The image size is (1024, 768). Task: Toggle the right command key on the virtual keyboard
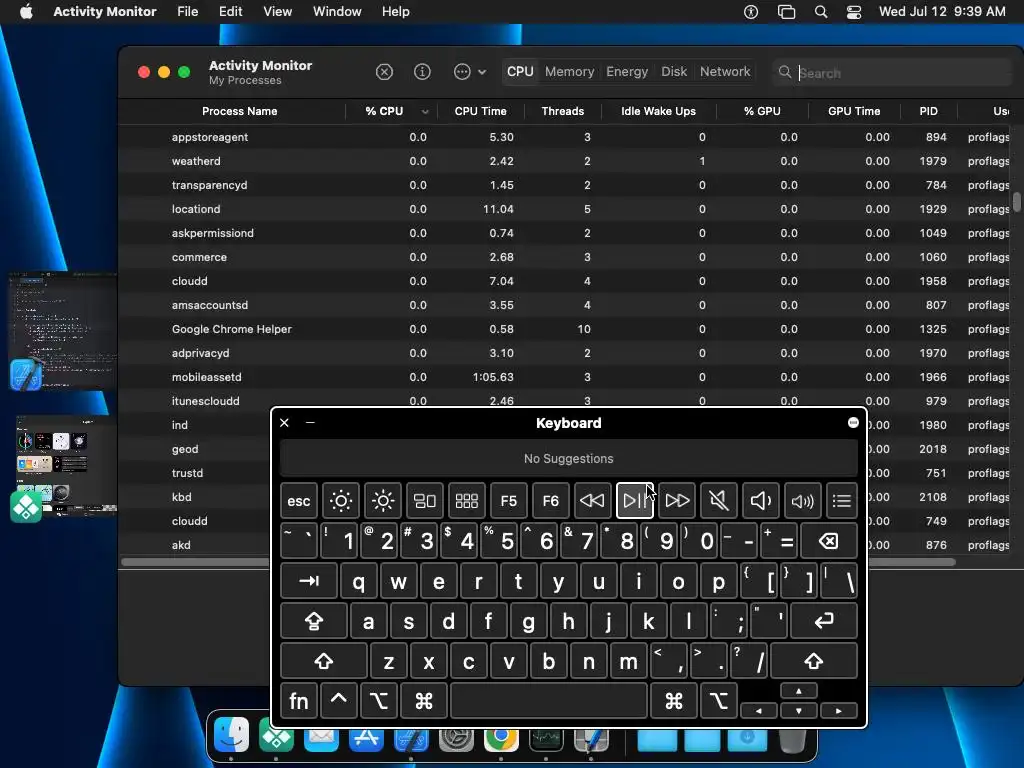[674, 701]
